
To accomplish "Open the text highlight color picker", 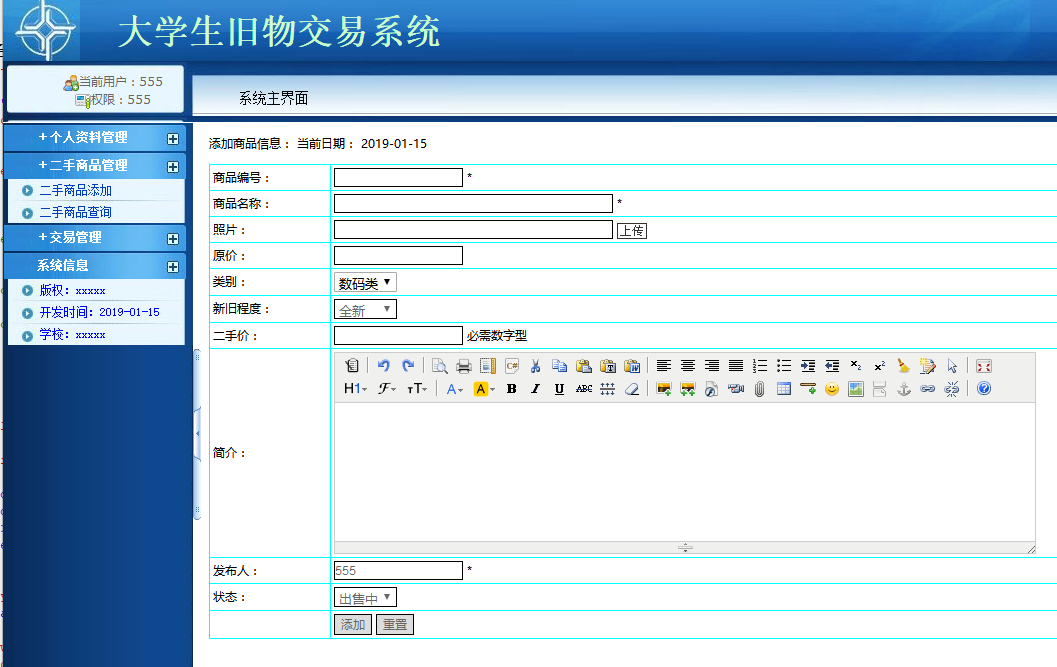I will 485,389.
